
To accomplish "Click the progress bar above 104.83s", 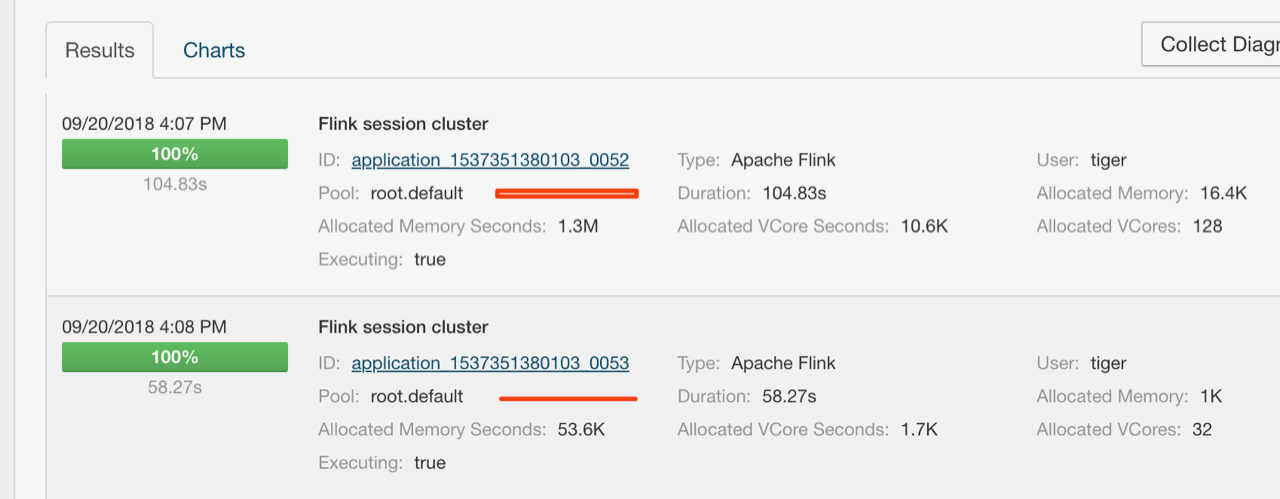I will click(175, 154).
